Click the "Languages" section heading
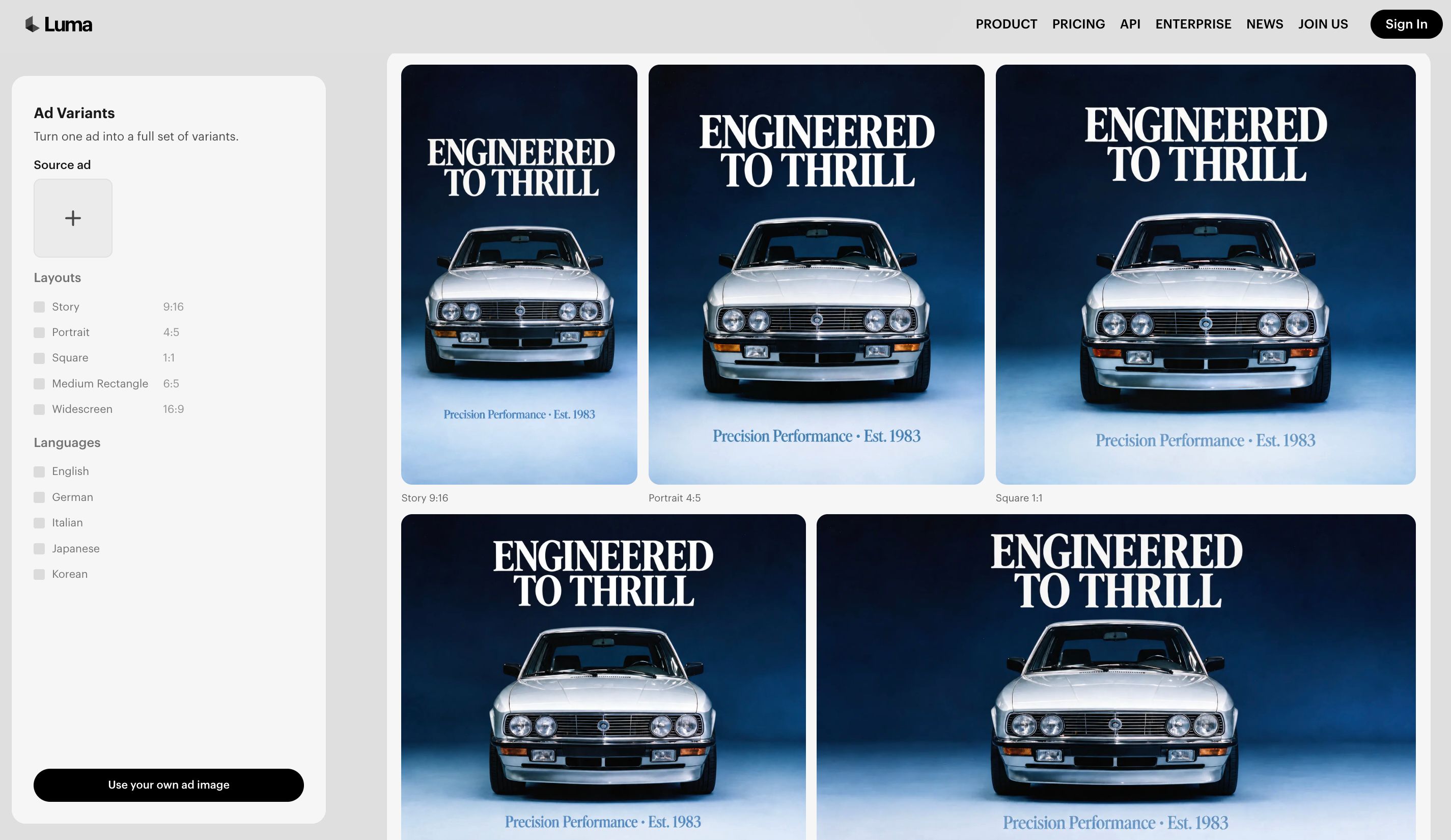The width and height of the screenshot is (1451, 840). 67,443
